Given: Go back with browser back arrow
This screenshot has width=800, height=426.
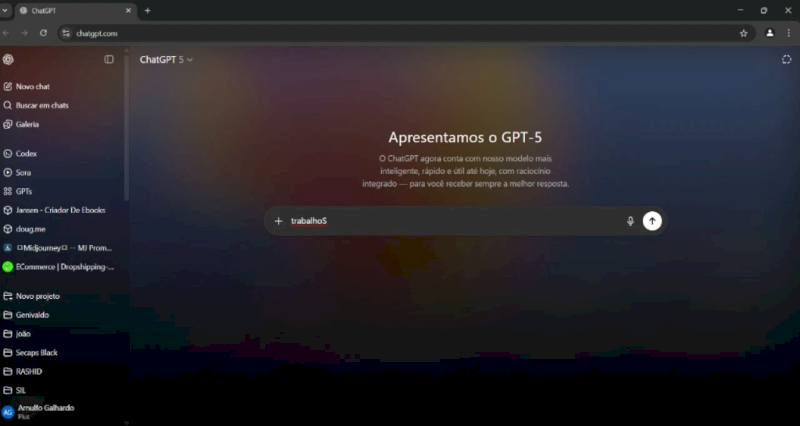Looking at the screenshot, I should [6, 33].
